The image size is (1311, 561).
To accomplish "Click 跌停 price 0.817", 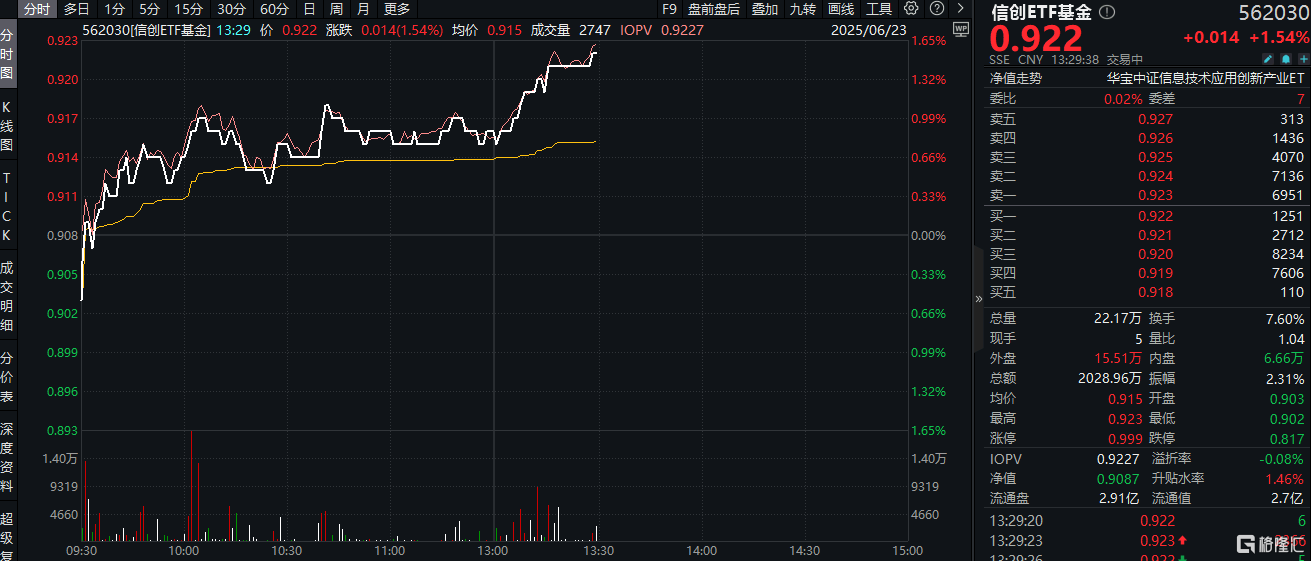I will 1288,438.
